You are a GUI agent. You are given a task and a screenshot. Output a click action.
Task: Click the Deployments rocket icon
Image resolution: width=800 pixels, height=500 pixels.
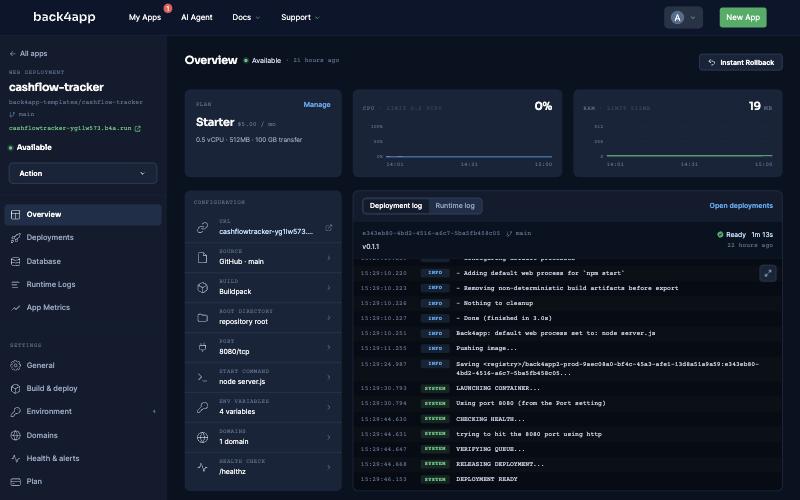pyautogui.click(x=15, y=238)
